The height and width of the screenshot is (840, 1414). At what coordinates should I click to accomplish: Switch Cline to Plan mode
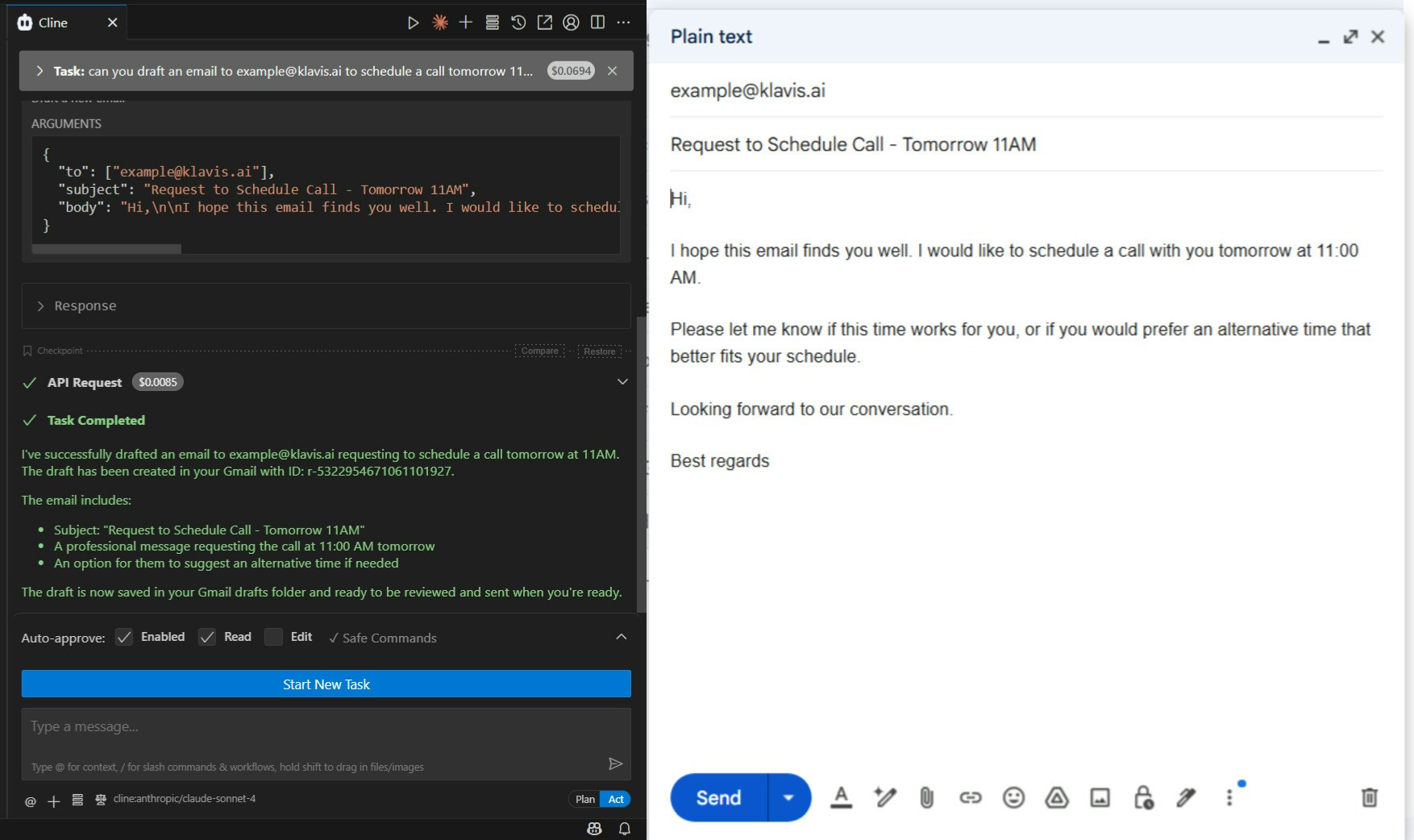click(x=585, y=799)
